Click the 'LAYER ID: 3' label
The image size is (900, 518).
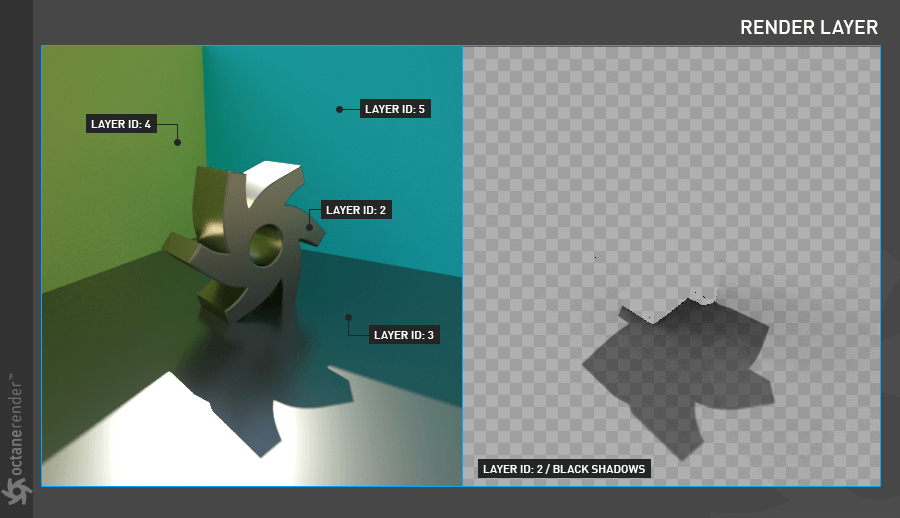point(404,335)
